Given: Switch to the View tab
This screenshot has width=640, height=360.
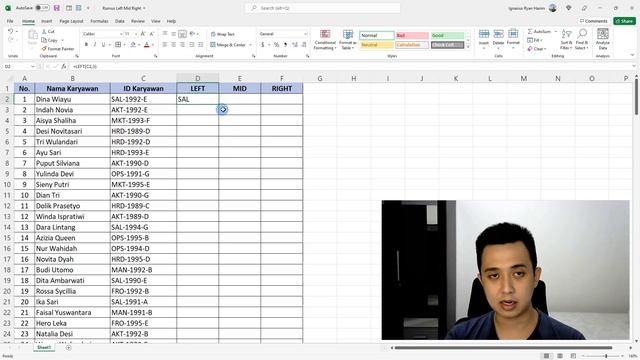Looking at the screenshot, I should [156, 21].
